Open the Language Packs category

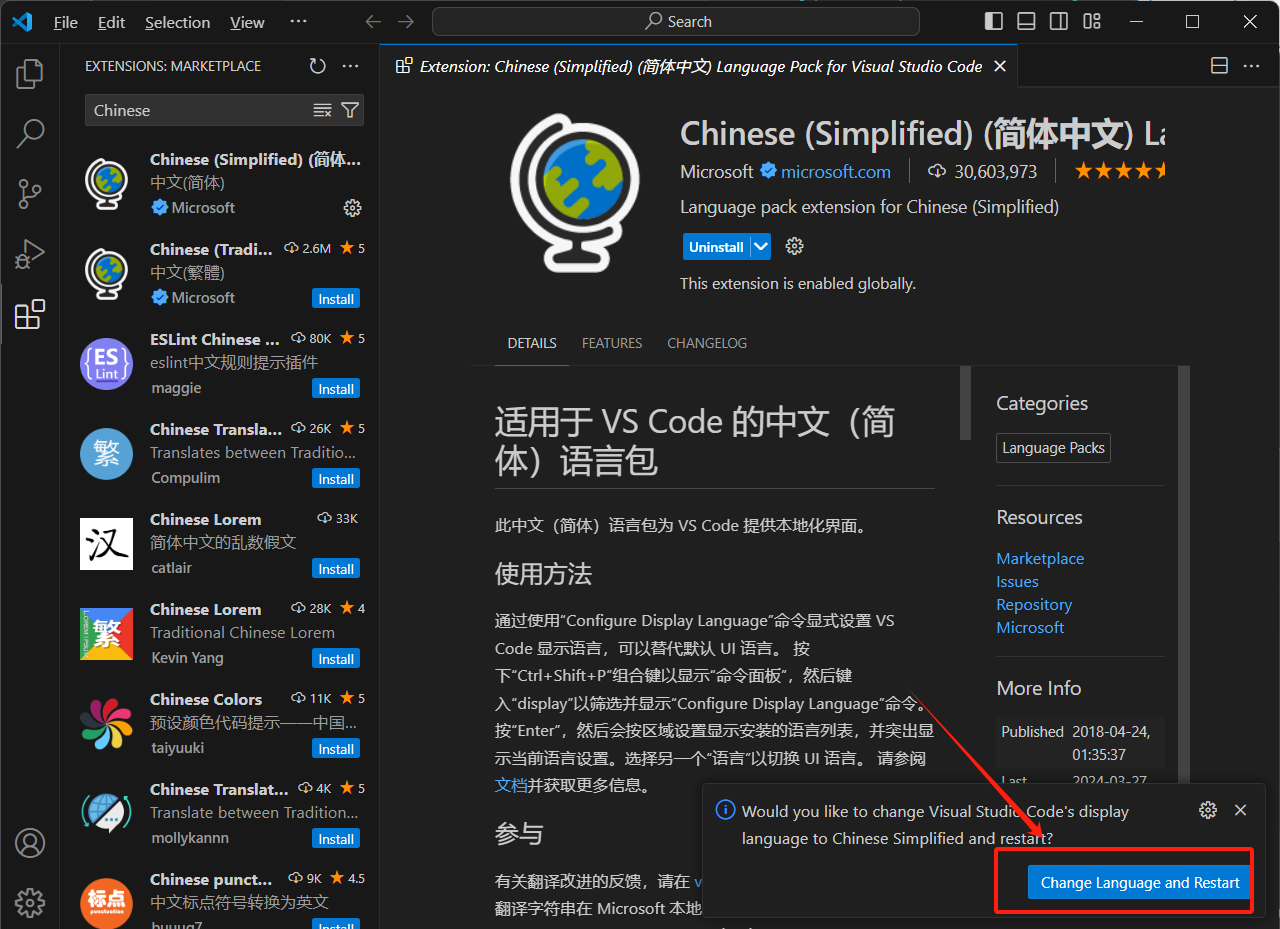pyautogui.click(x=1054, y=448)
